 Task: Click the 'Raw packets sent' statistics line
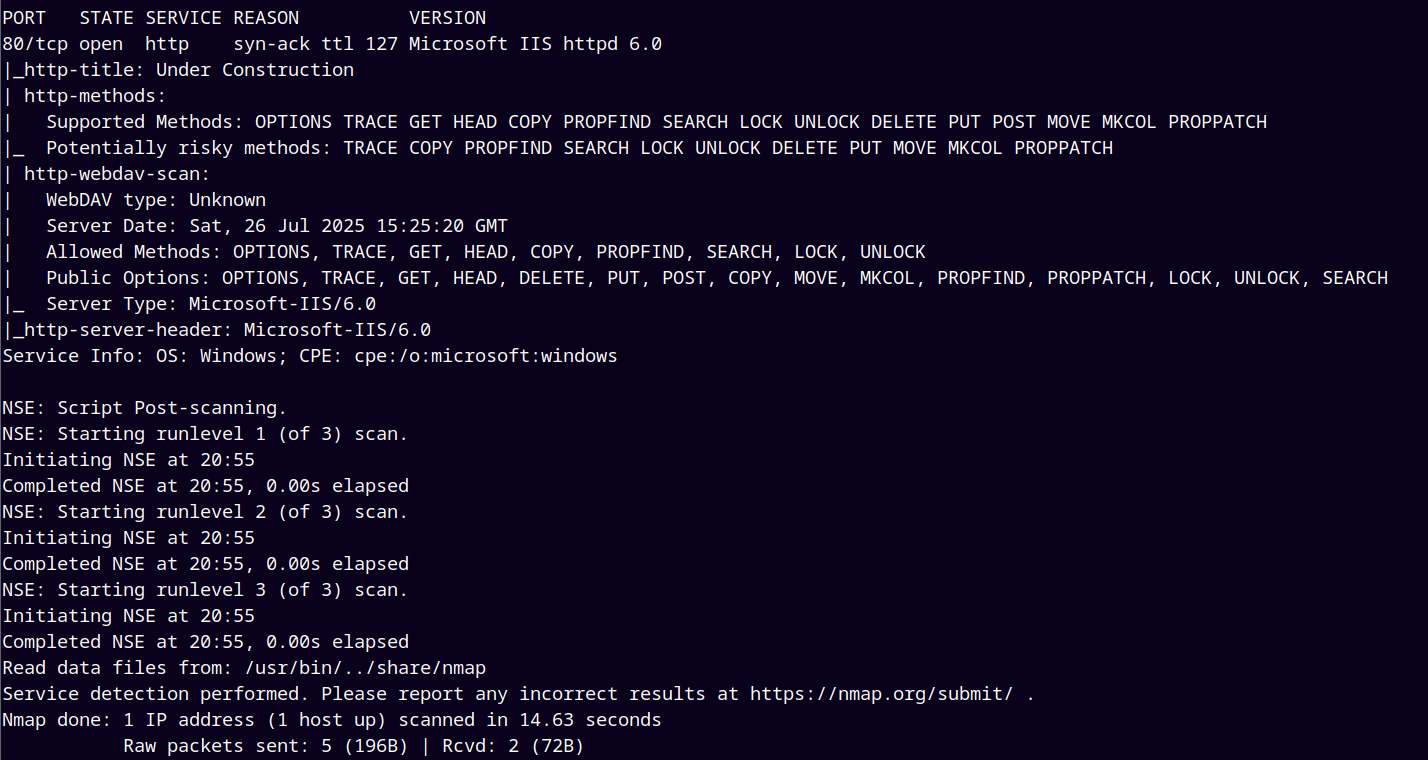point(354,746)
